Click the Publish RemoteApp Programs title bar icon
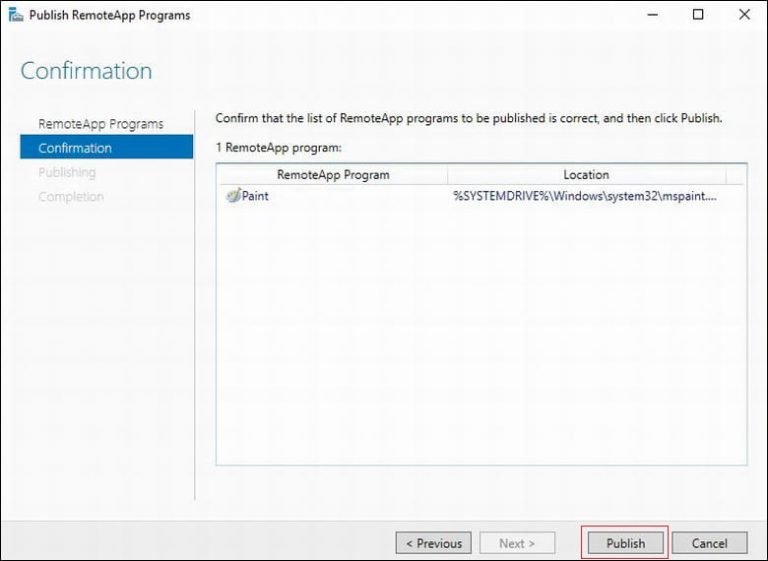 pyautogui.click(x=14, y=15)
